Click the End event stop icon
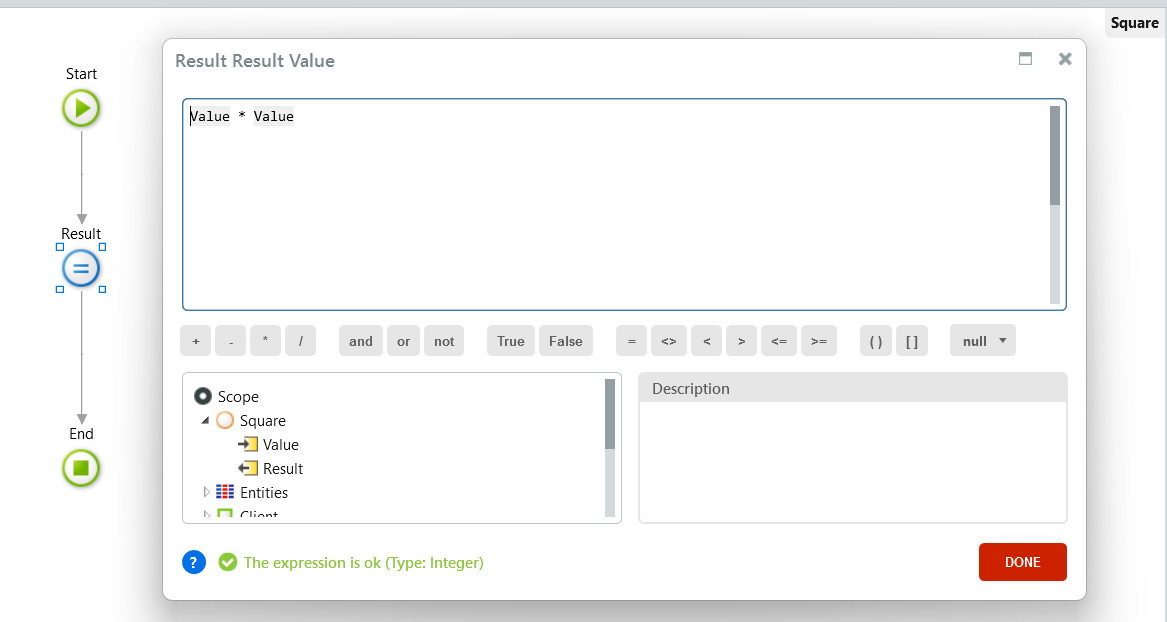The image size is (1167, 622). 81,468
